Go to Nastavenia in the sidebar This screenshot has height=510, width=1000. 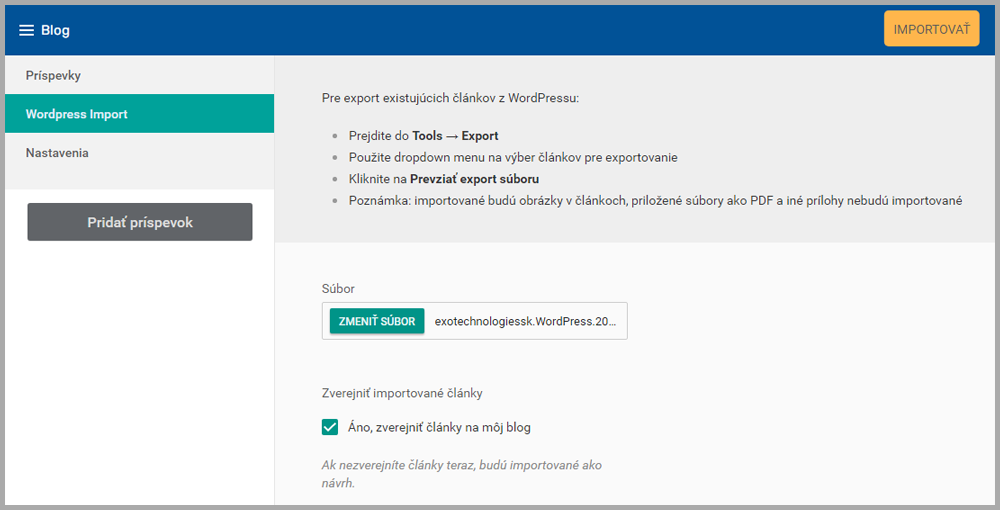[57, 153]
